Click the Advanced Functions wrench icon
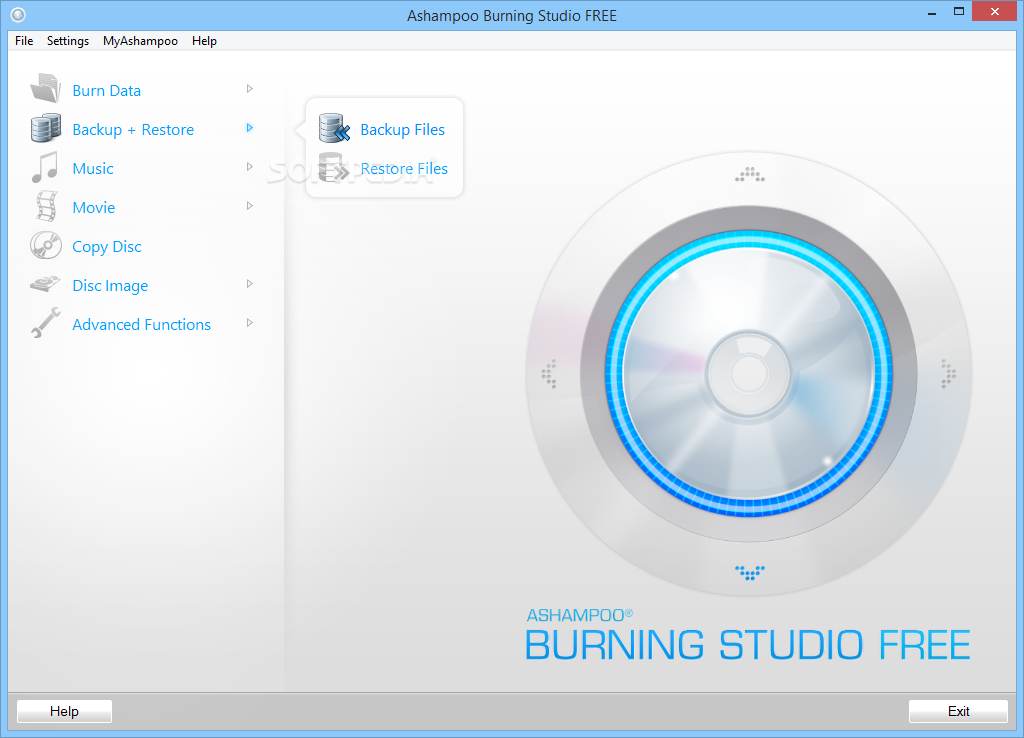The height and width of the screenshot is (738, 1024). pos(46,323)
